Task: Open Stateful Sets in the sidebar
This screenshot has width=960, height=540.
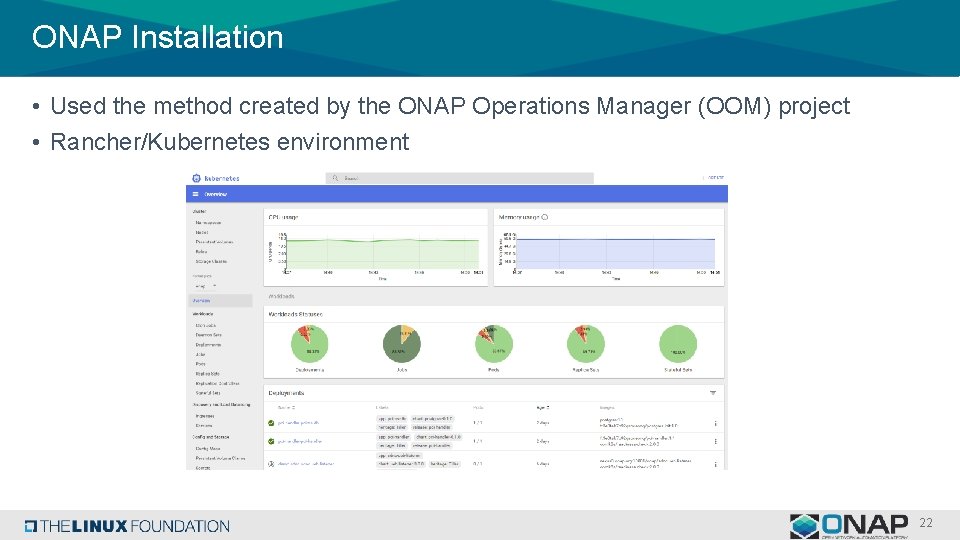Action: click(x=208, y=393)
